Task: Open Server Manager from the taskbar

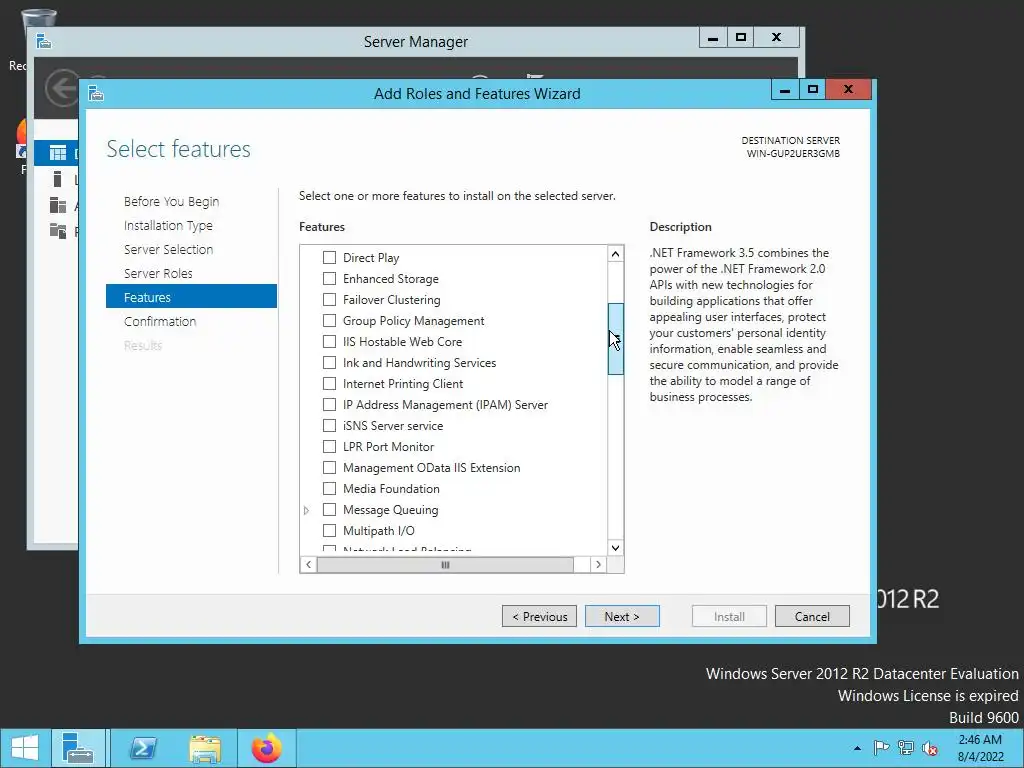Action: (78, 748)
